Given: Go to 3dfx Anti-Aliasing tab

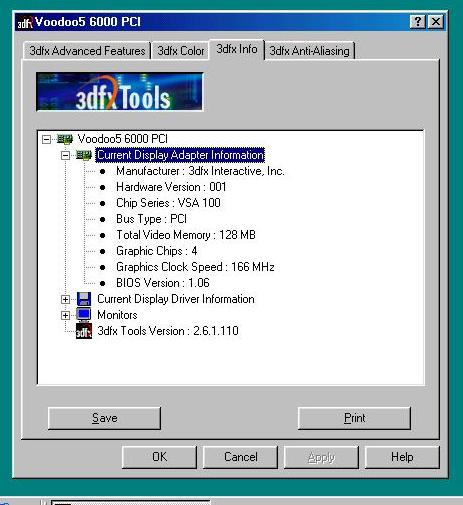Looking at the screenshot, I should coord(309,51).
